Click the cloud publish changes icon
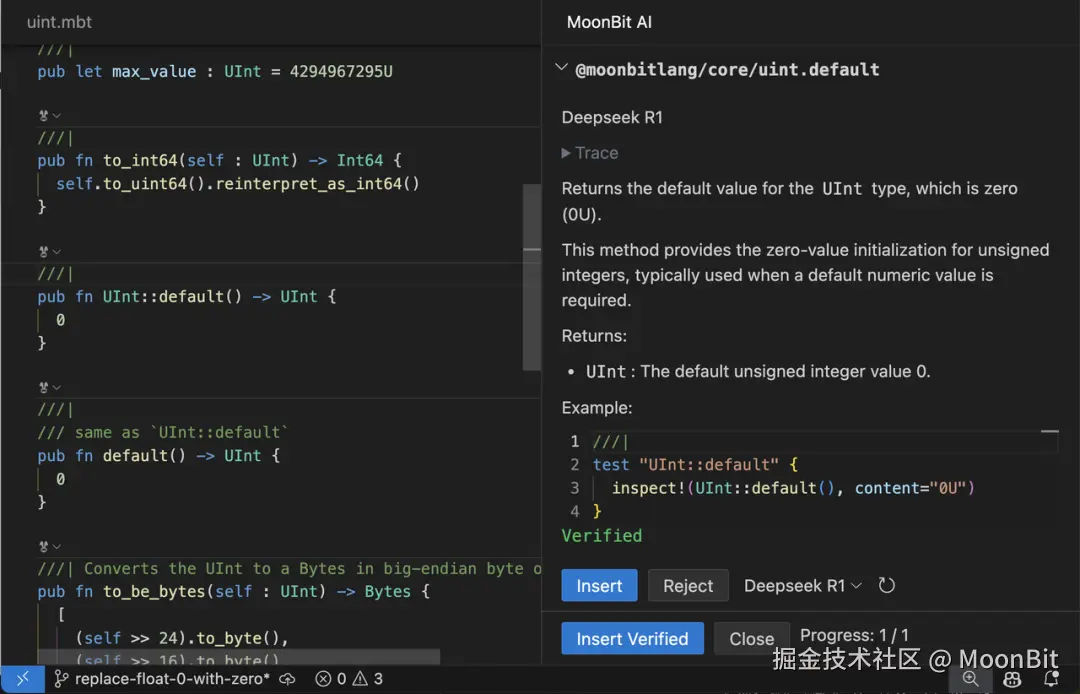Viewport: 1080px width, 694px height. pyautogui.click(x=288, y=680)
